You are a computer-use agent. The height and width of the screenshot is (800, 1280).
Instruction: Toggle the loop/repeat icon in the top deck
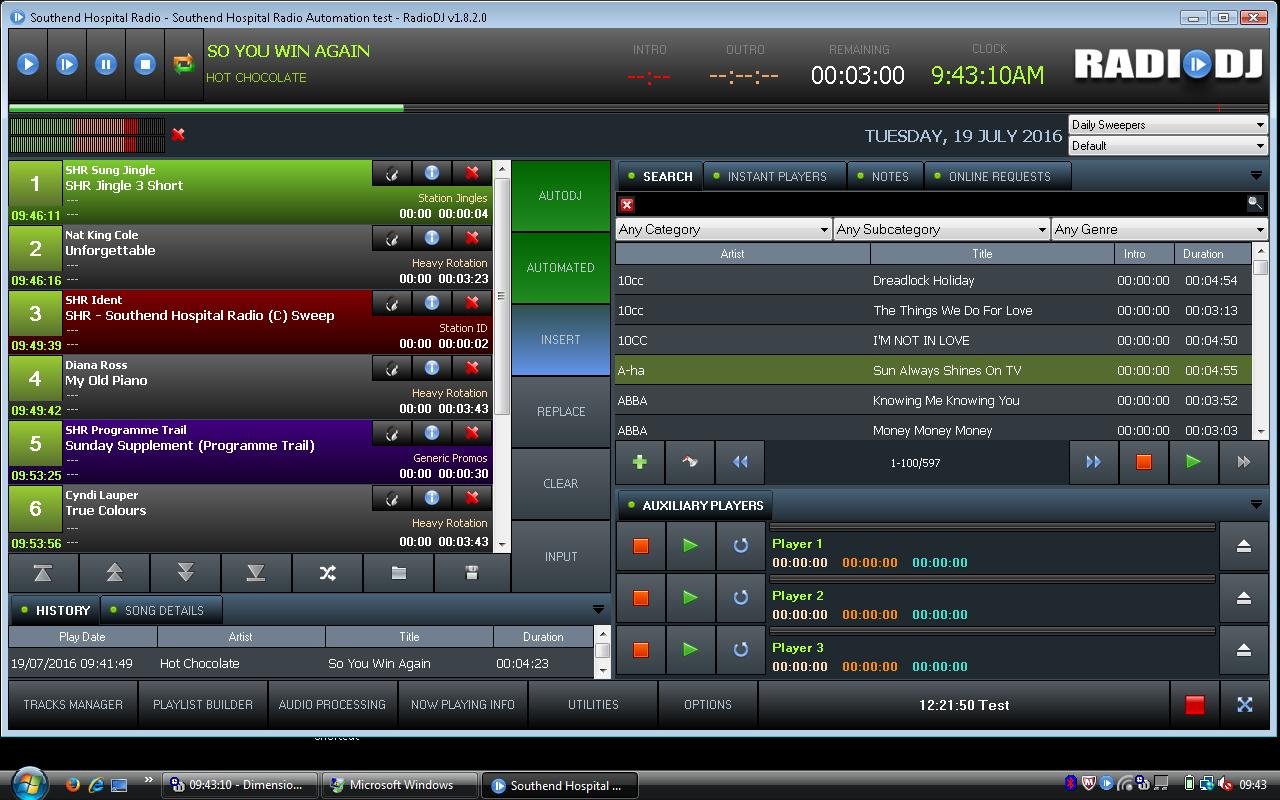[183, 64]
